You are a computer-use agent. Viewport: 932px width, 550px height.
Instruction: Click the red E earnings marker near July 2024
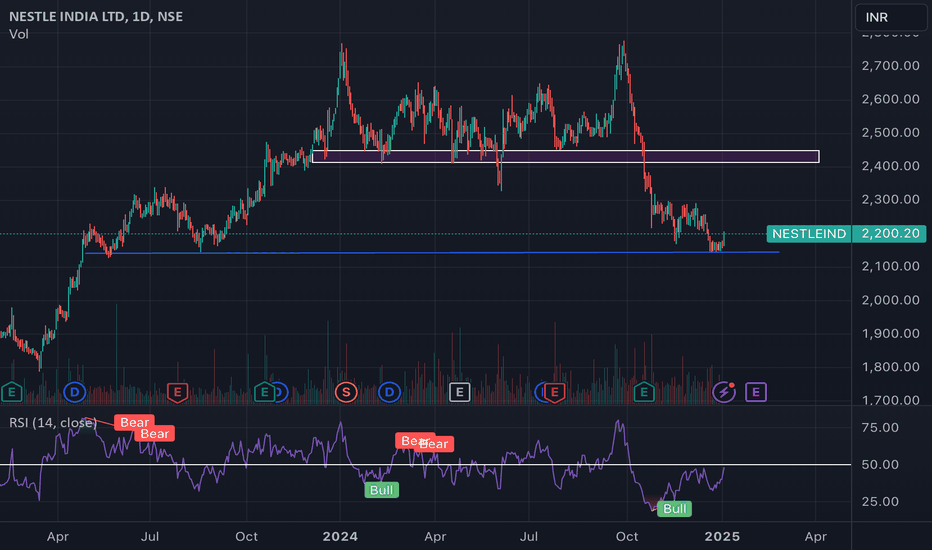click(x=555, y=392)
